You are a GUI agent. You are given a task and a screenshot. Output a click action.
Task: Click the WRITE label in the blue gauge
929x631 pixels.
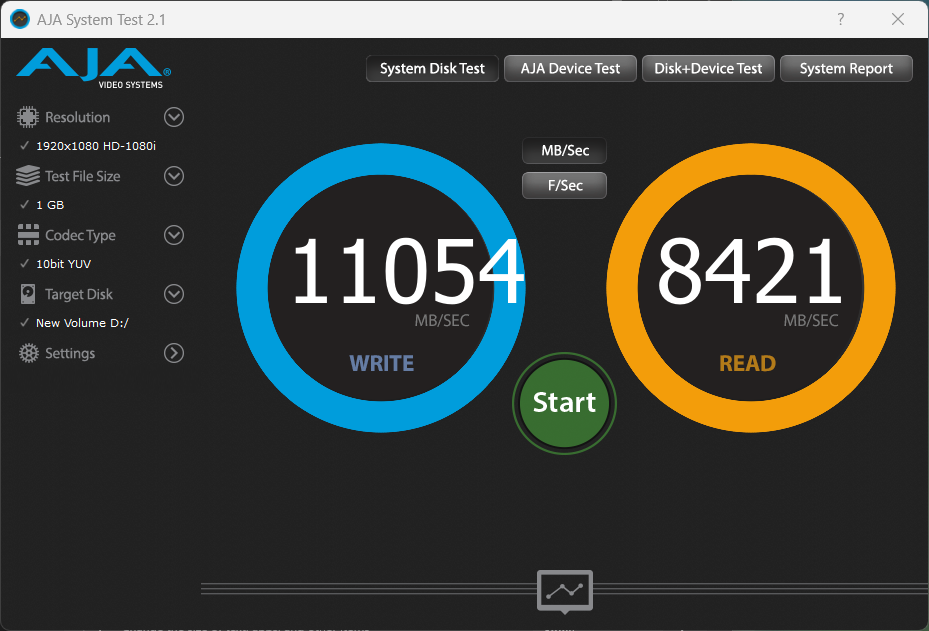click(x=382, y=363)
